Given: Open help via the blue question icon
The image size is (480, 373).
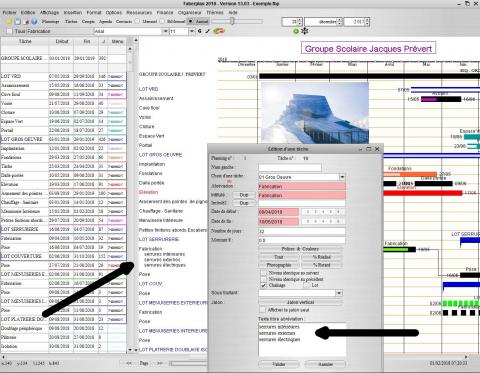Looking at the screenshot, I should coord(34,22).
